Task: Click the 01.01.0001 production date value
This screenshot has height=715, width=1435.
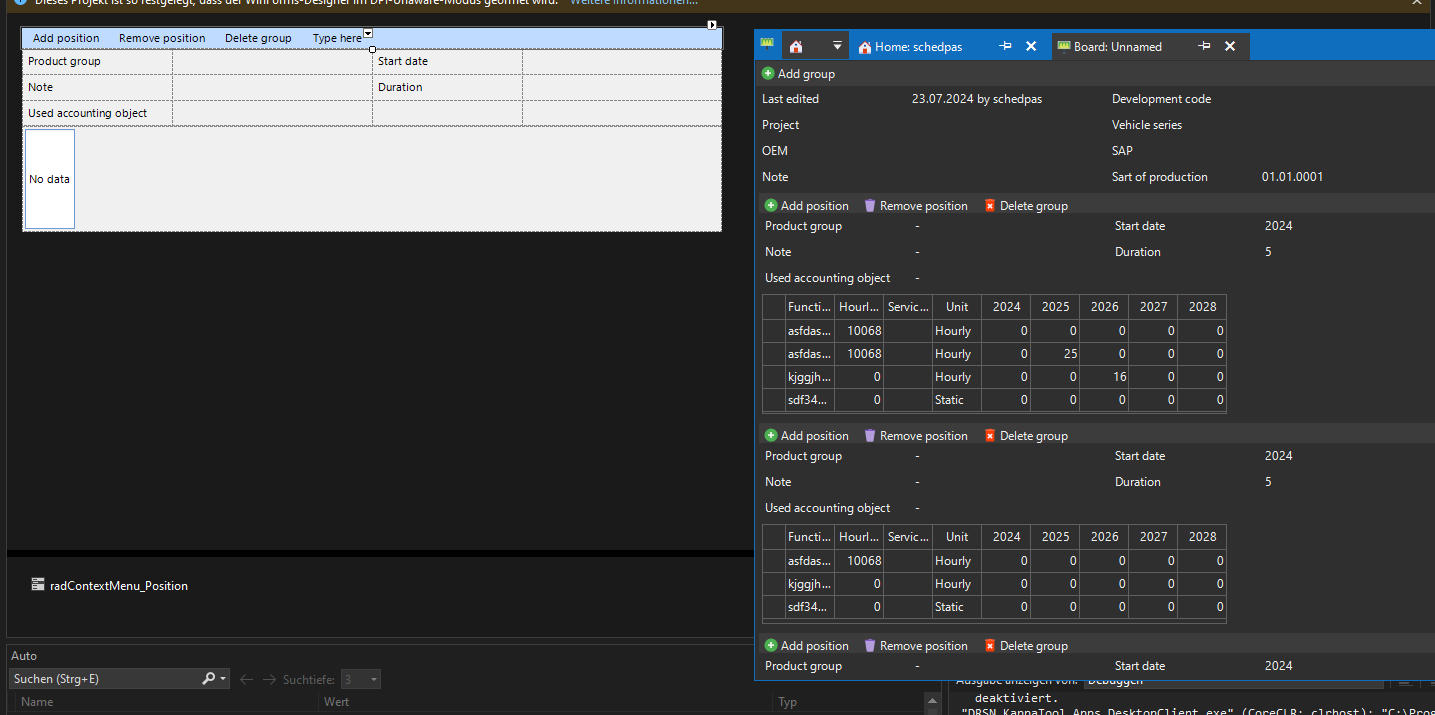Action: click(x=1292, y=176)
